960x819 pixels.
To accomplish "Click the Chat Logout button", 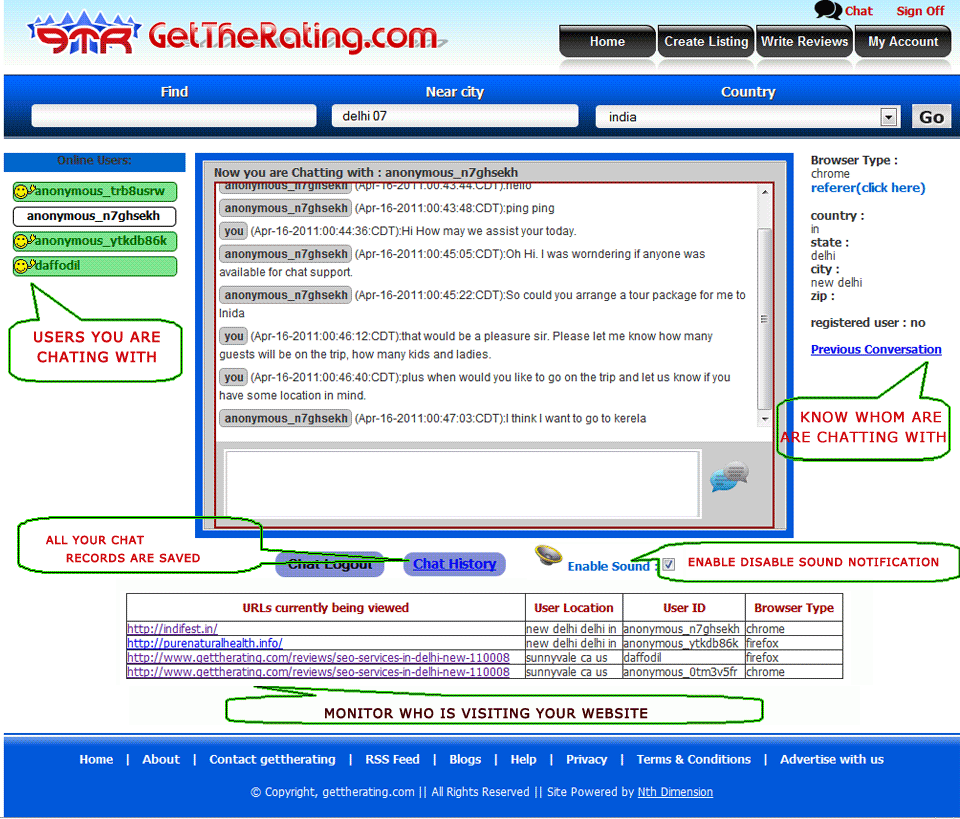I will point(330,564).
